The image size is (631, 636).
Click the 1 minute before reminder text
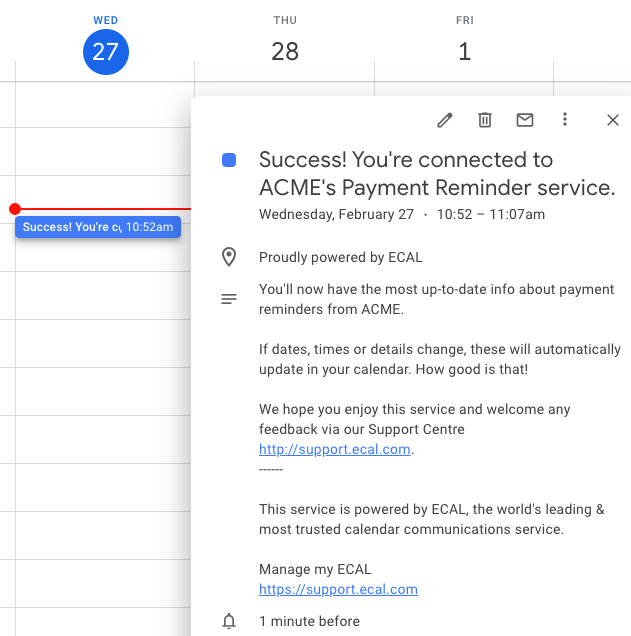tap(309, 621)
